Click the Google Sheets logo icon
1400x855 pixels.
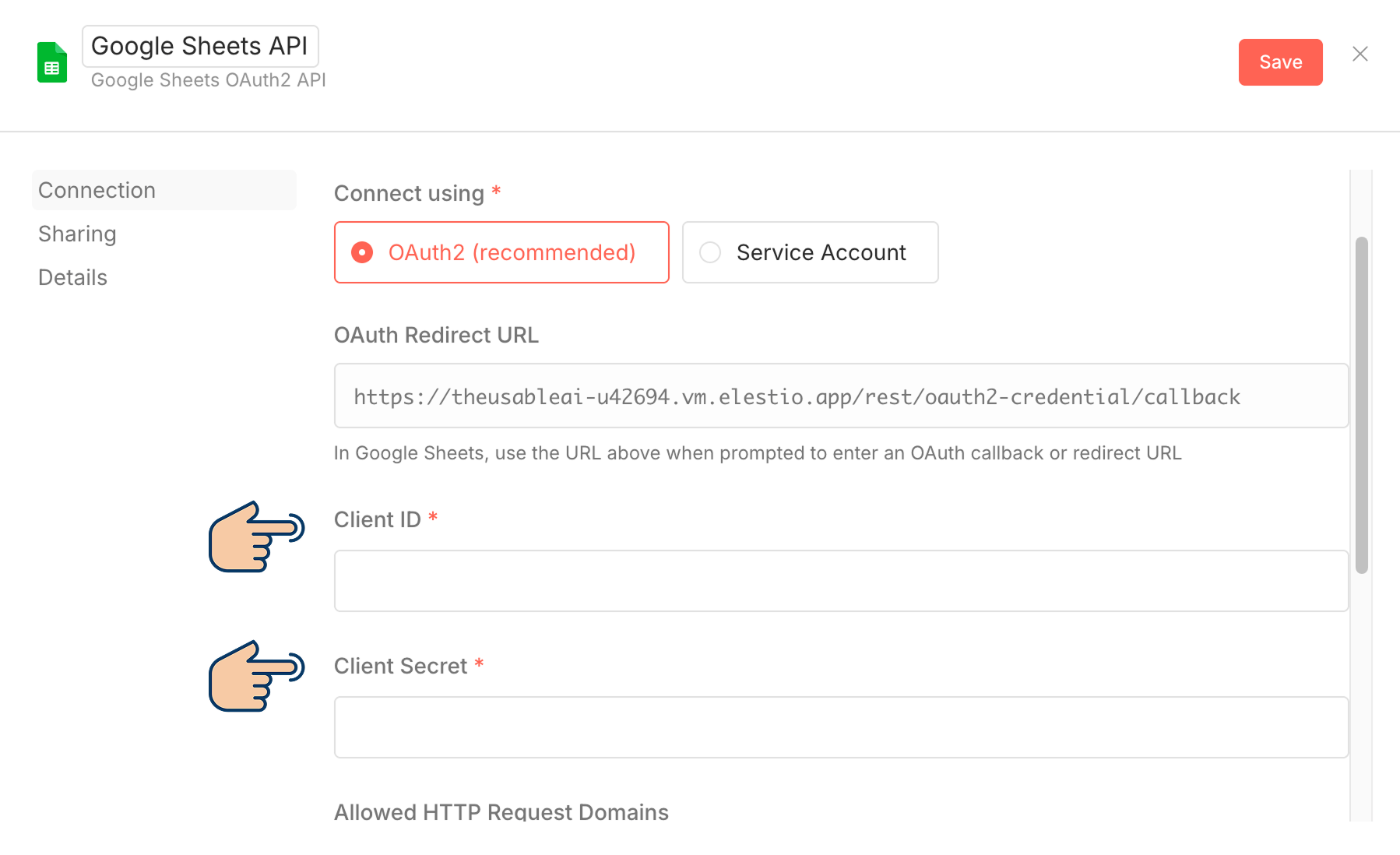click(x=52, y=62)
